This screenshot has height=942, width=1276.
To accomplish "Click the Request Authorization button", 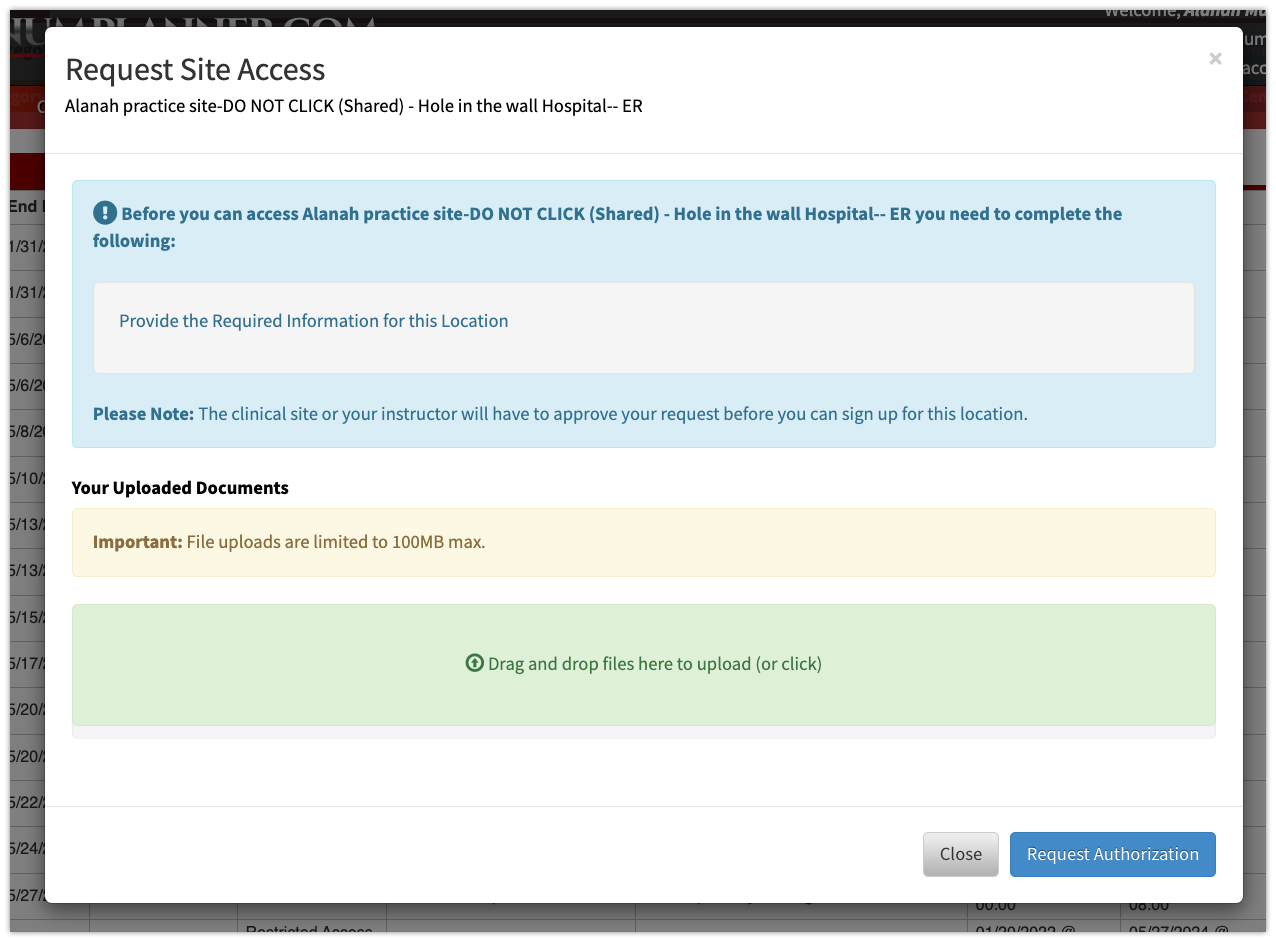I will 1113,854.
